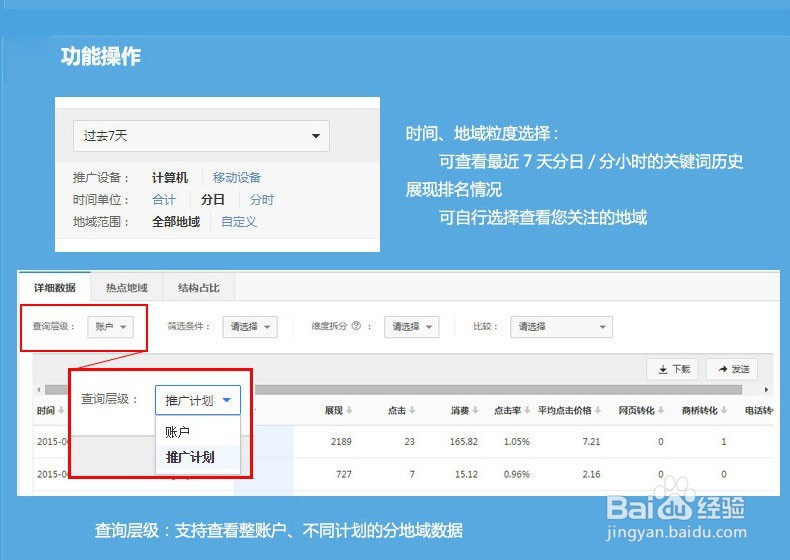Switch to the 详细数据 tab
Screen dimensions: 790x560
click(54, 287)
